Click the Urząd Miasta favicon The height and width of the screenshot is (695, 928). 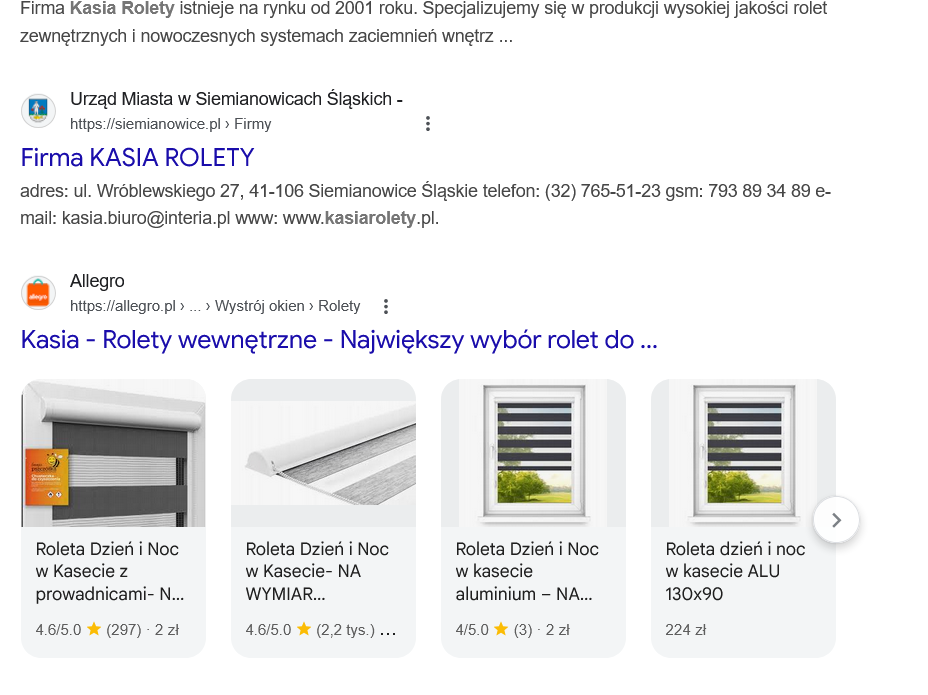pos(38,110)
